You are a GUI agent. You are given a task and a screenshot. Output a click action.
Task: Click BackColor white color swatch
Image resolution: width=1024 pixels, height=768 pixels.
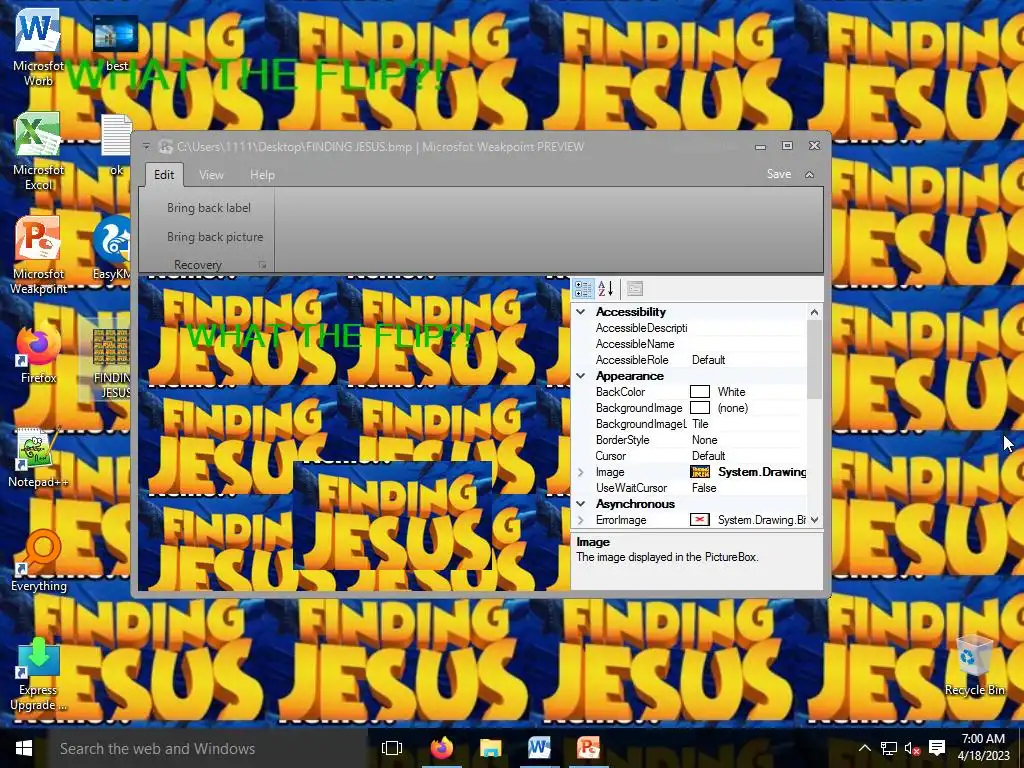pyautogui.click(x=700, y=392)
